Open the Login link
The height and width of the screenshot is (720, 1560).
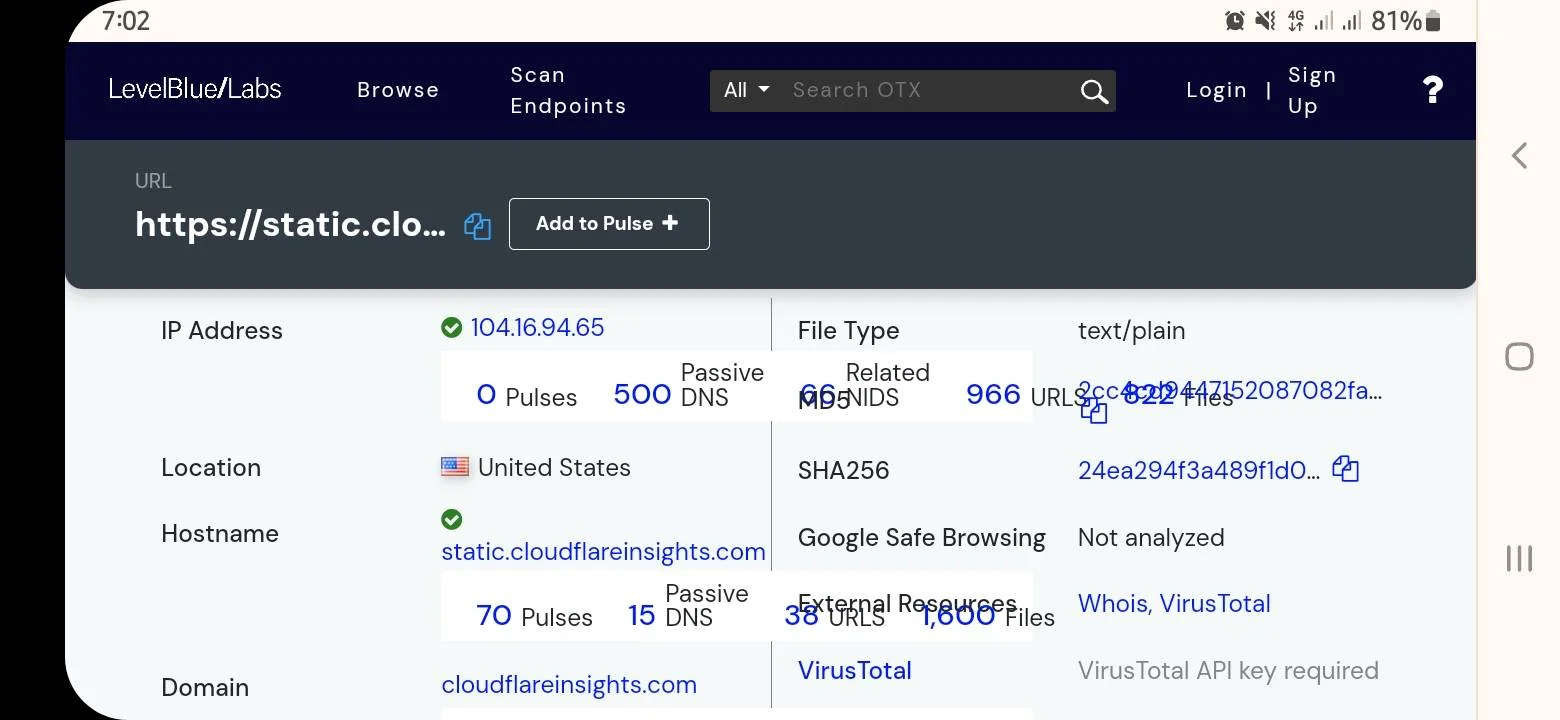[1216, 90]
